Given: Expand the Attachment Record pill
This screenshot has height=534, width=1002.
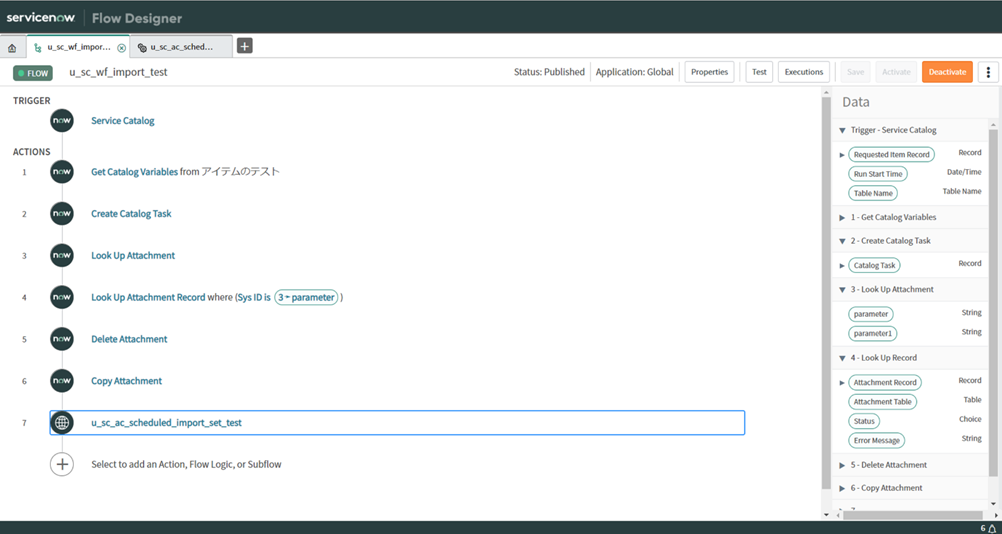Looking at the screenshot, I should point(842,383).
